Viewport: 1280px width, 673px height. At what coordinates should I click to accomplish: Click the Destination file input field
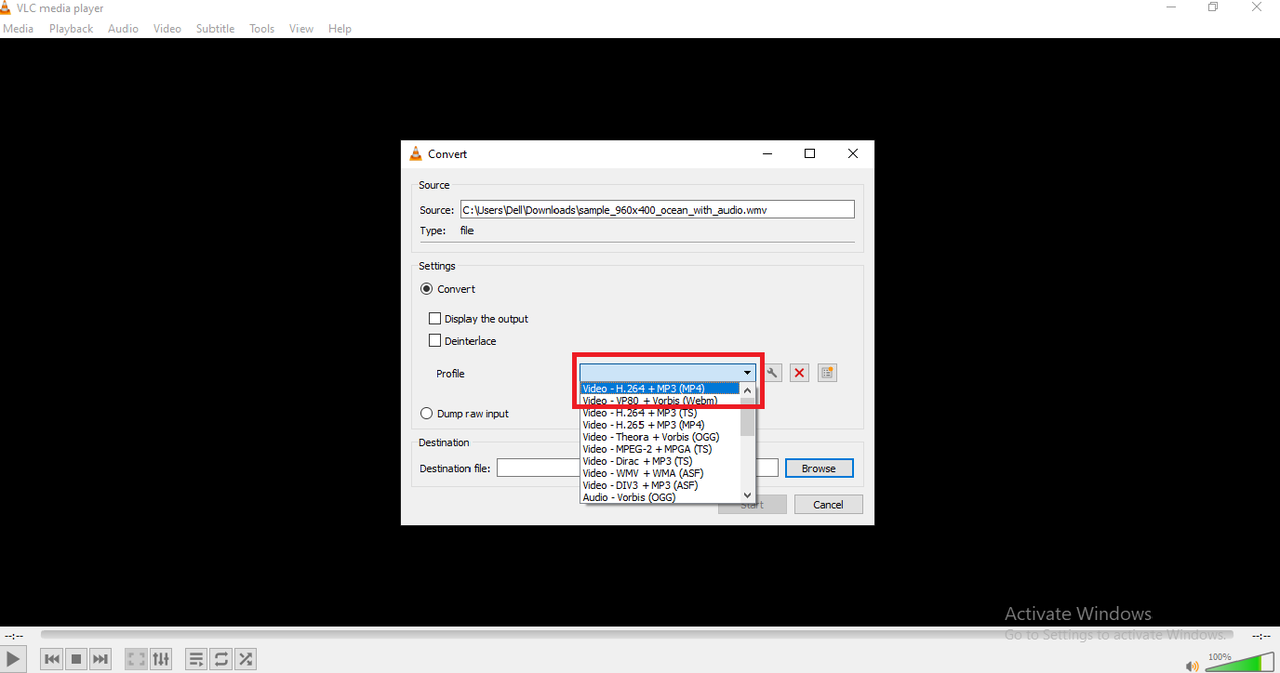coord(638,468)
